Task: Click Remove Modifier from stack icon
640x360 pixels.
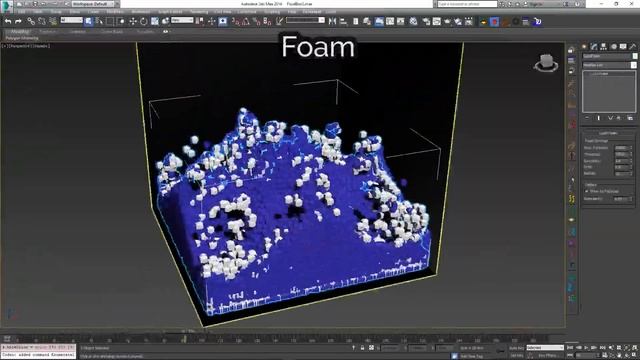Action: pyautogui.click(x=620, y=118)
